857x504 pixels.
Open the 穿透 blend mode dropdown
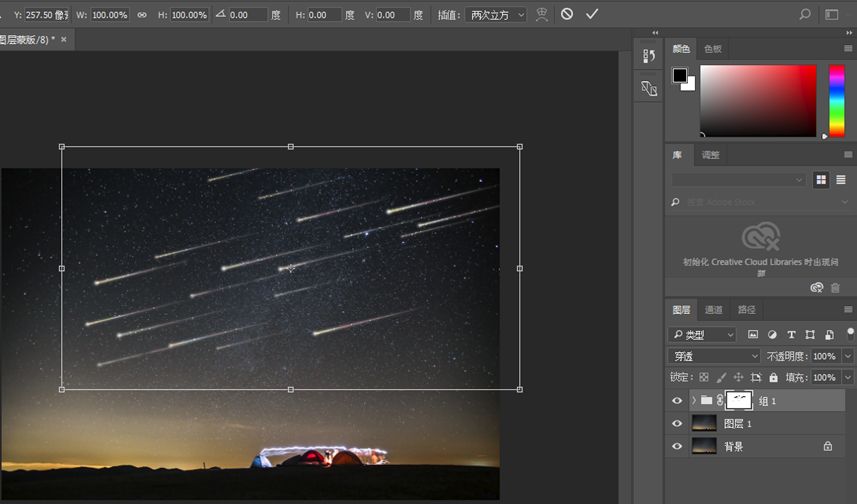click(714, 356)
